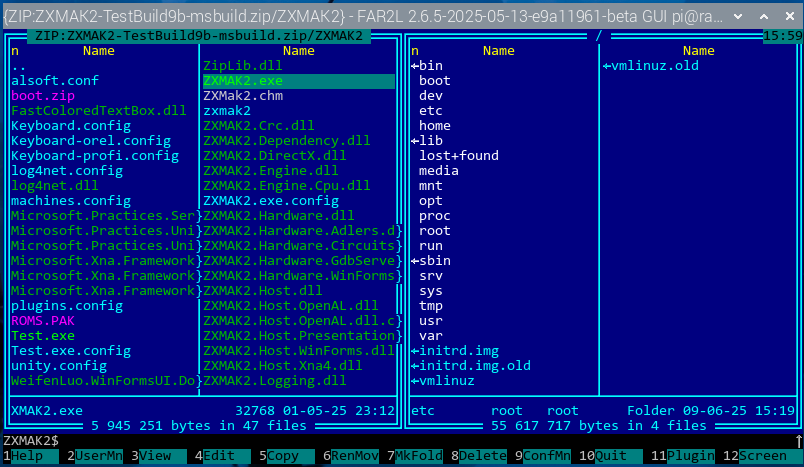Image resolution: width=804 pixels, height=467 pixels.
Task: Select initrd.img symlink file
Action: coord(455,351)
